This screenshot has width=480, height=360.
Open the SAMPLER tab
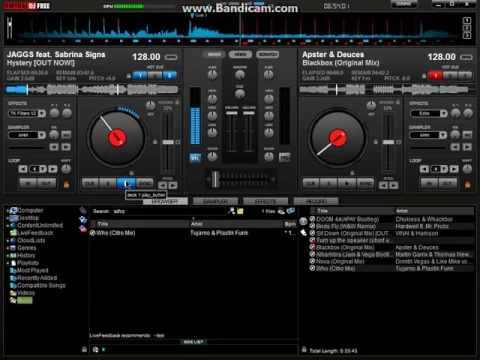coord(215,201)
